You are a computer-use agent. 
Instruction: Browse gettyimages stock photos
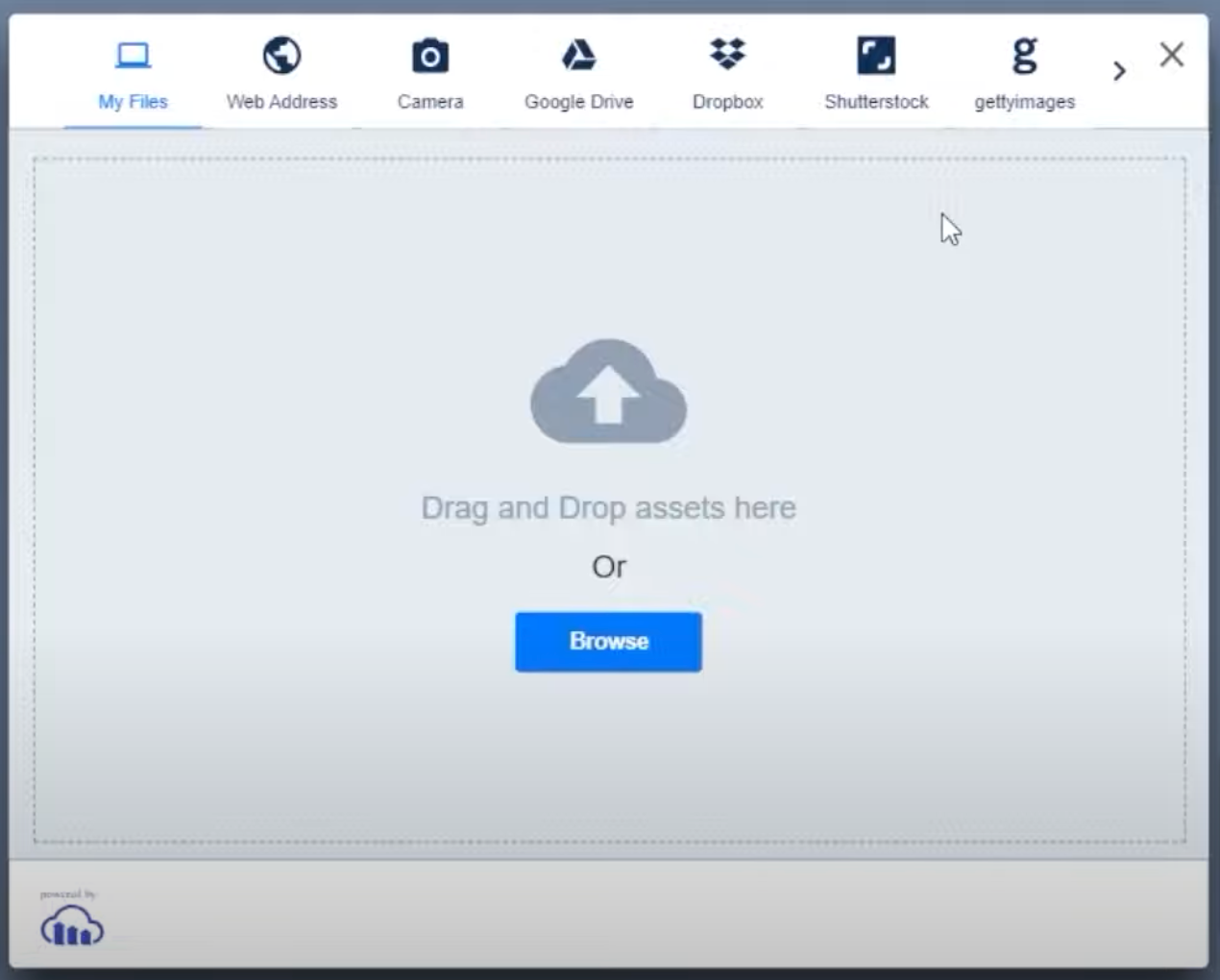1023,58
